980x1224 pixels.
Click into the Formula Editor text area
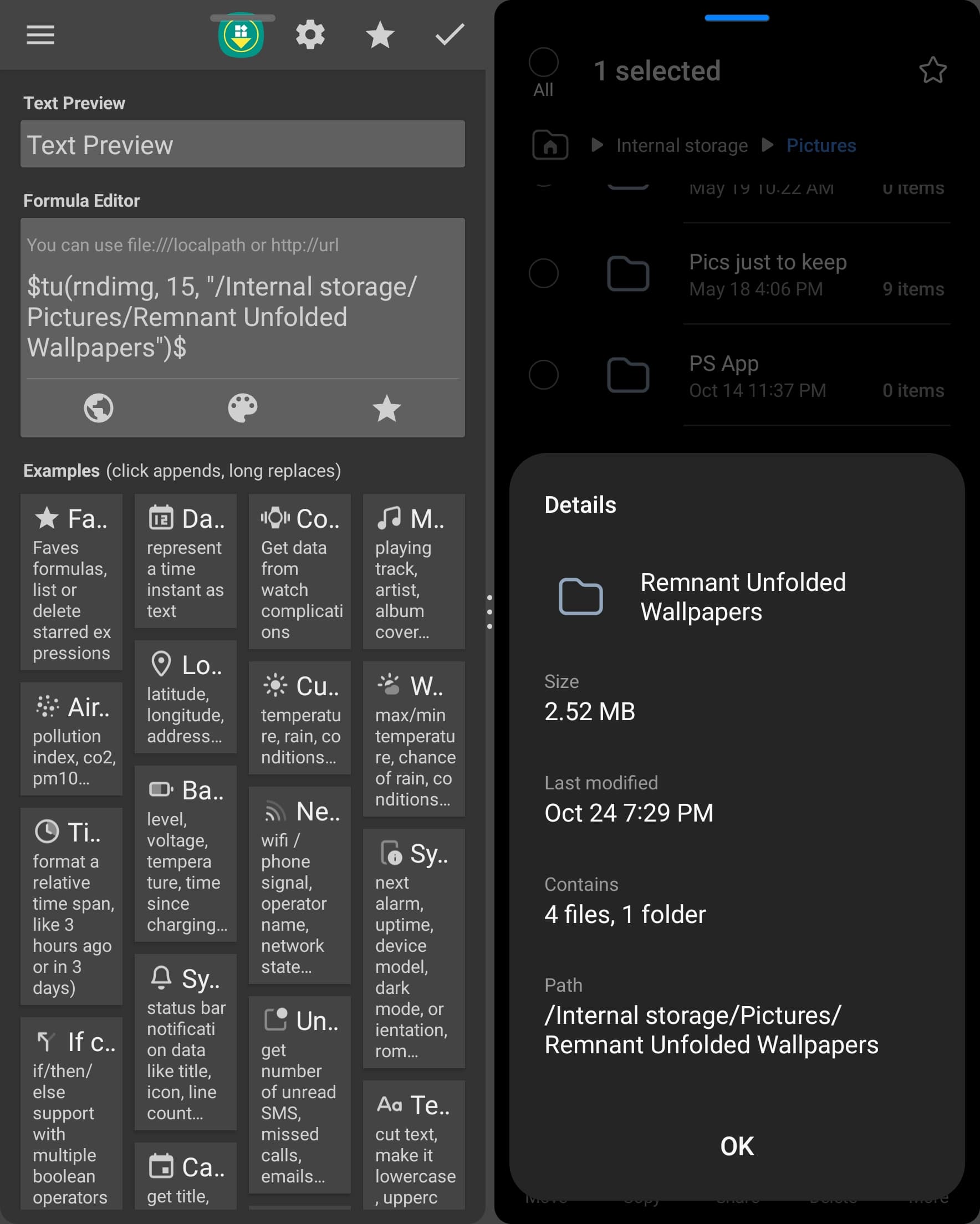[242, 317]
